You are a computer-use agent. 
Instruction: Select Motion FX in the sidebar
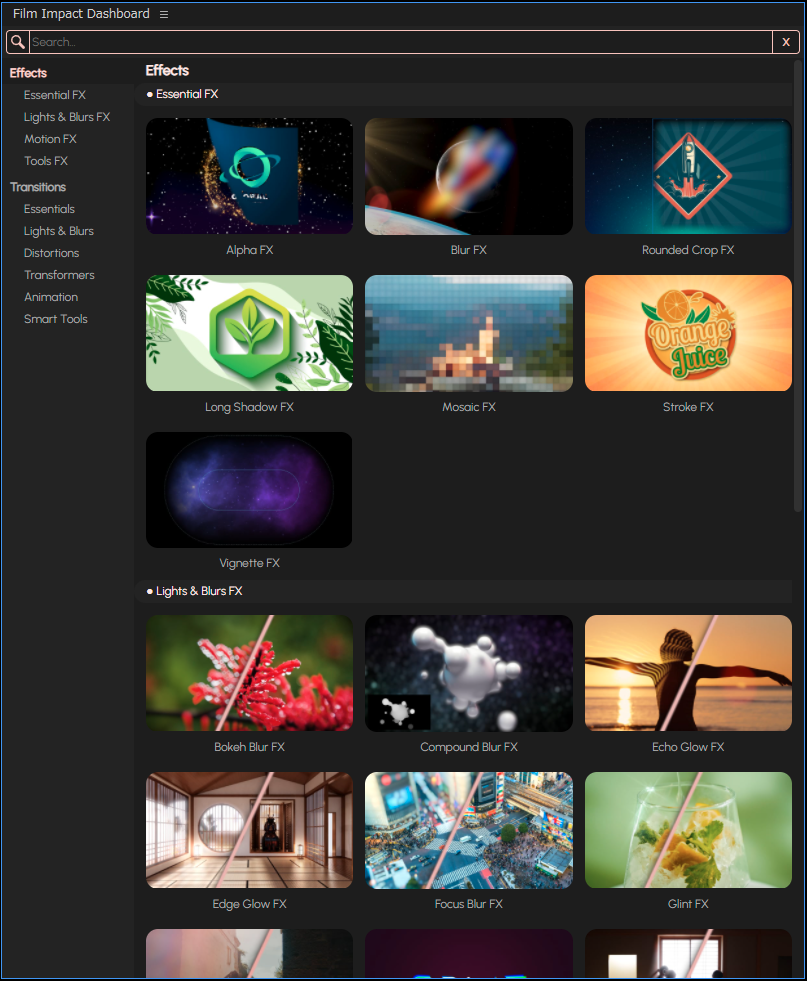pyautogui.click(x=50, y=139)
